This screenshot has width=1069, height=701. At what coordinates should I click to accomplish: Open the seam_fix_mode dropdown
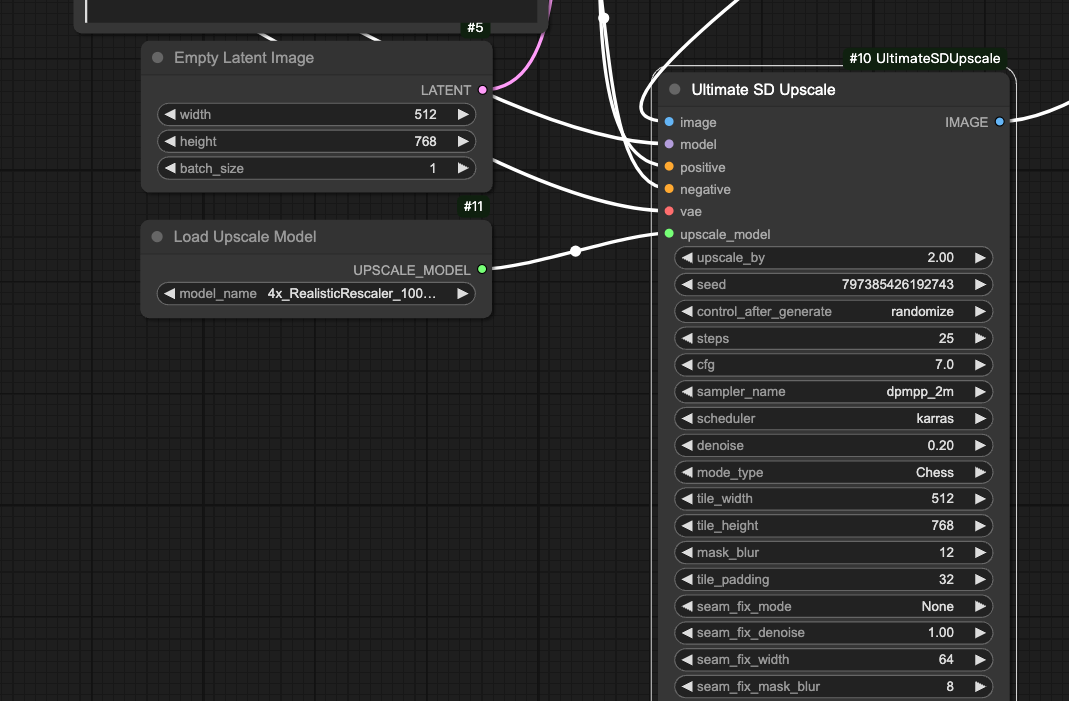click(833, 606)
